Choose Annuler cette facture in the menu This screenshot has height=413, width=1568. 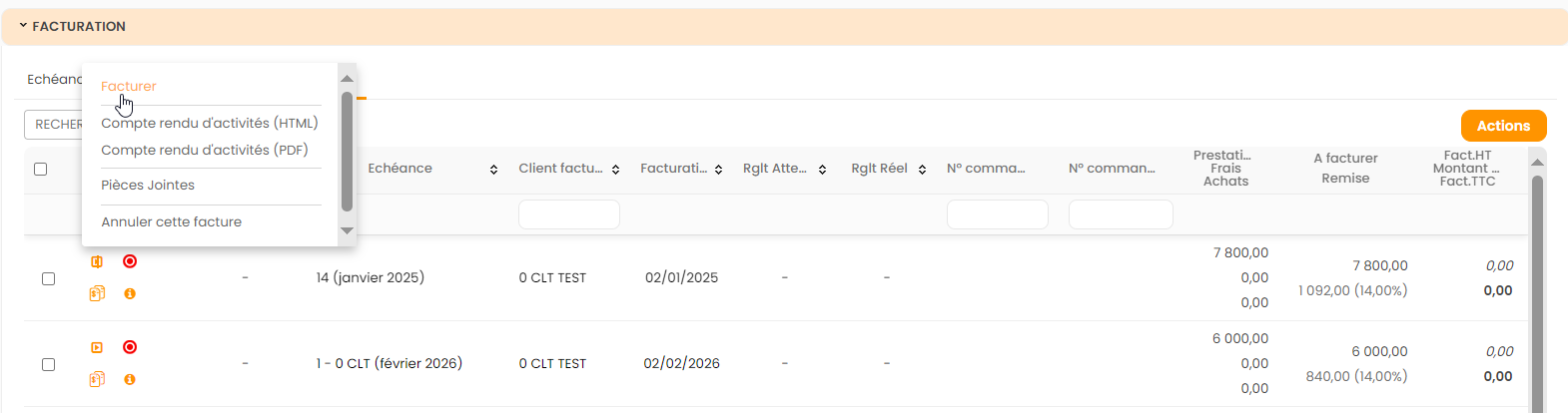[172, 222]
